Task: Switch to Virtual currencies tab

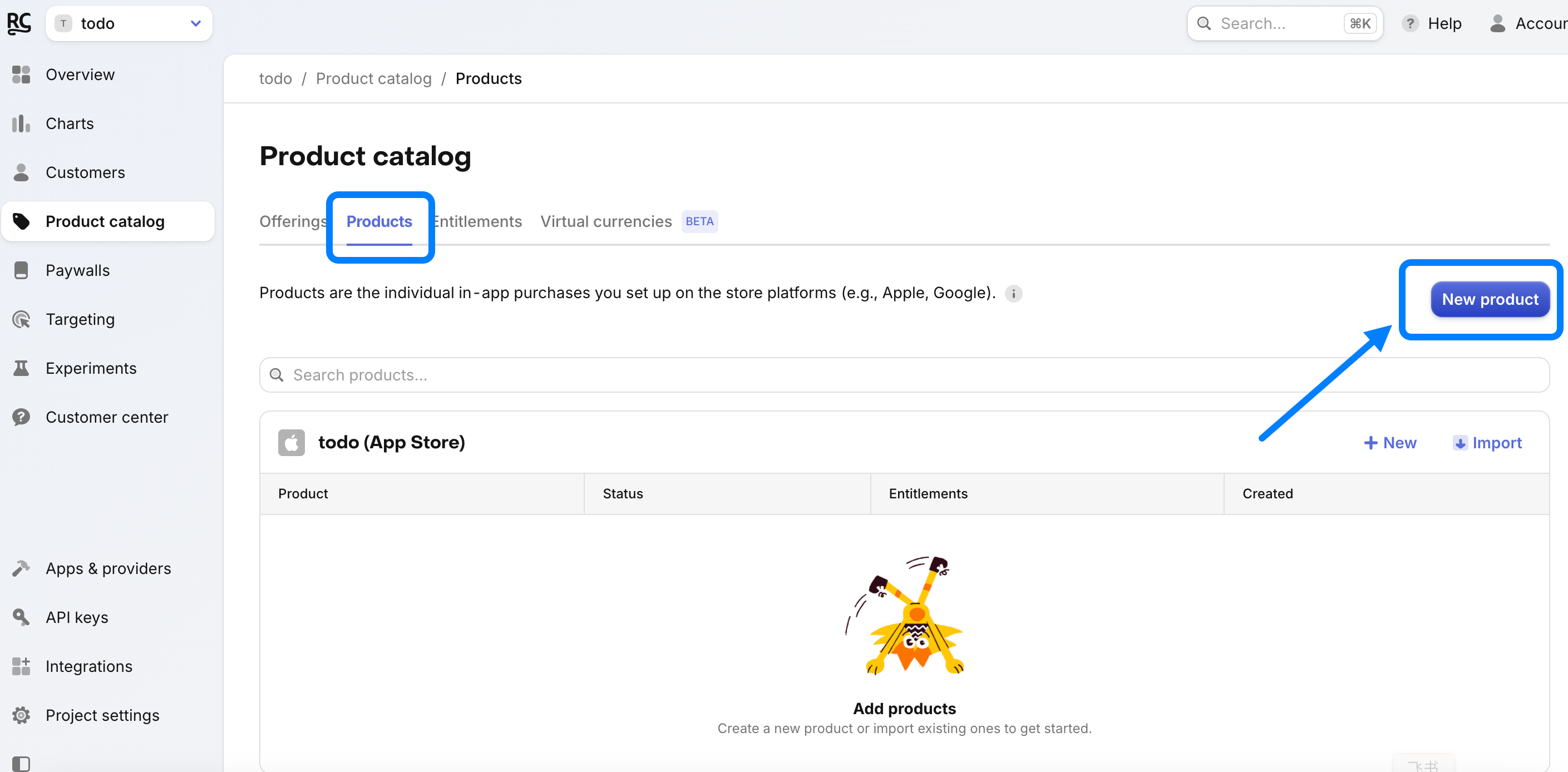Action: 605,221
